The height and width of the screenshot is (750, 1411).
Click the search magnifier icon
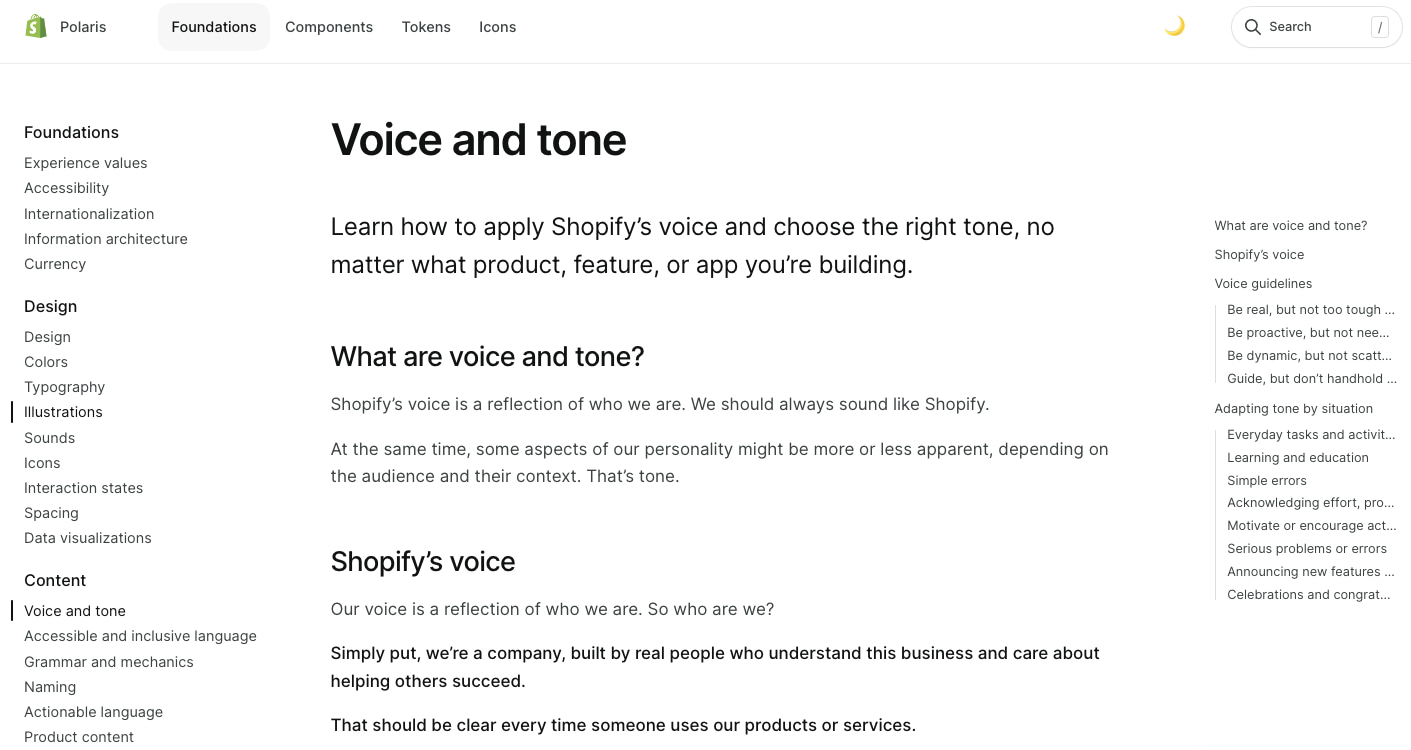pyautogui.click(x=1253, y=27)
